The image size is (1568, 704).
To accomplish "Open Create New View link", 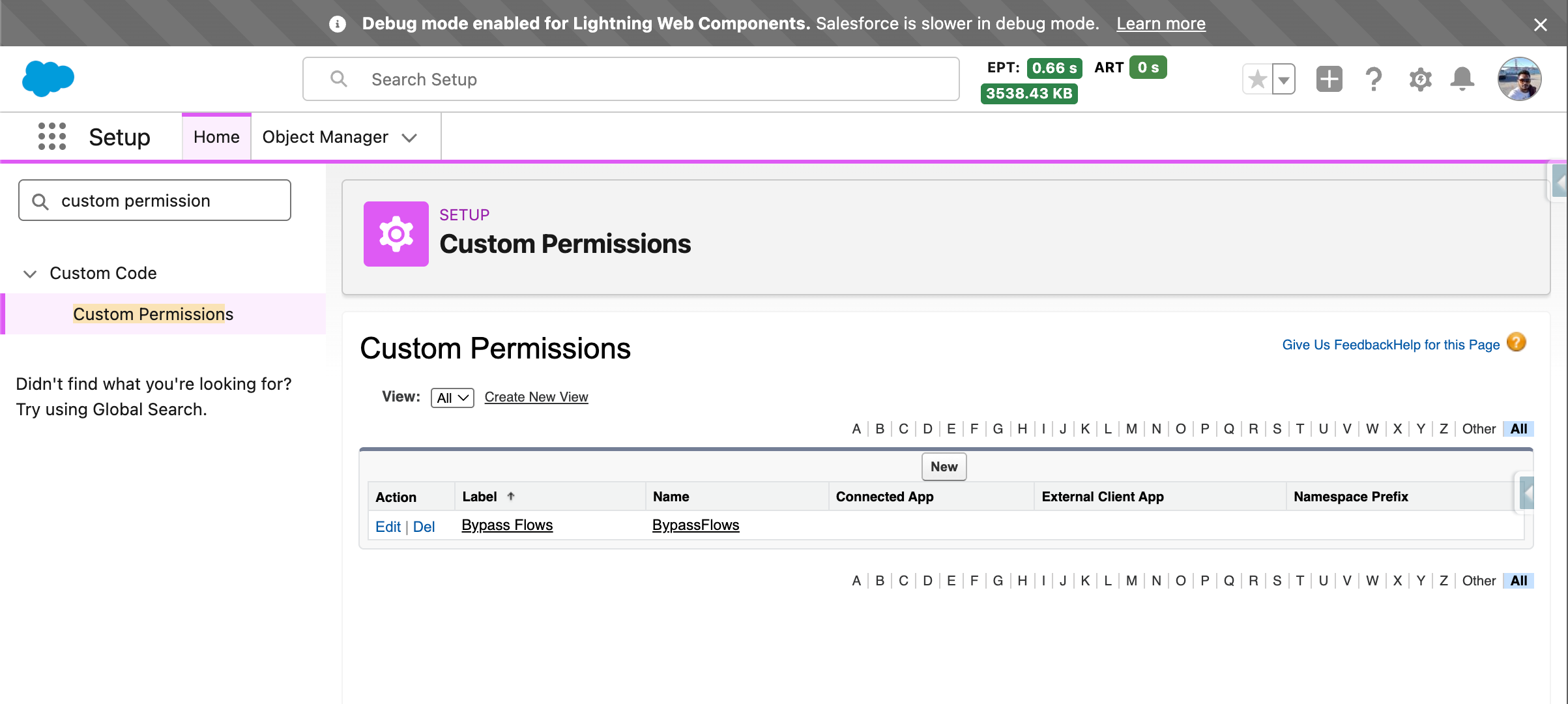I will click(x=536, y=396).
